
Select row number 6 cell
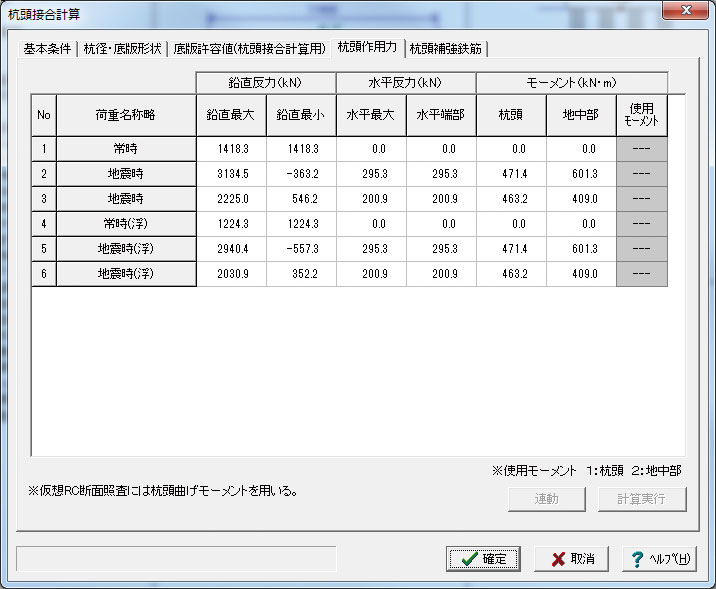click(x=44, y=274)
